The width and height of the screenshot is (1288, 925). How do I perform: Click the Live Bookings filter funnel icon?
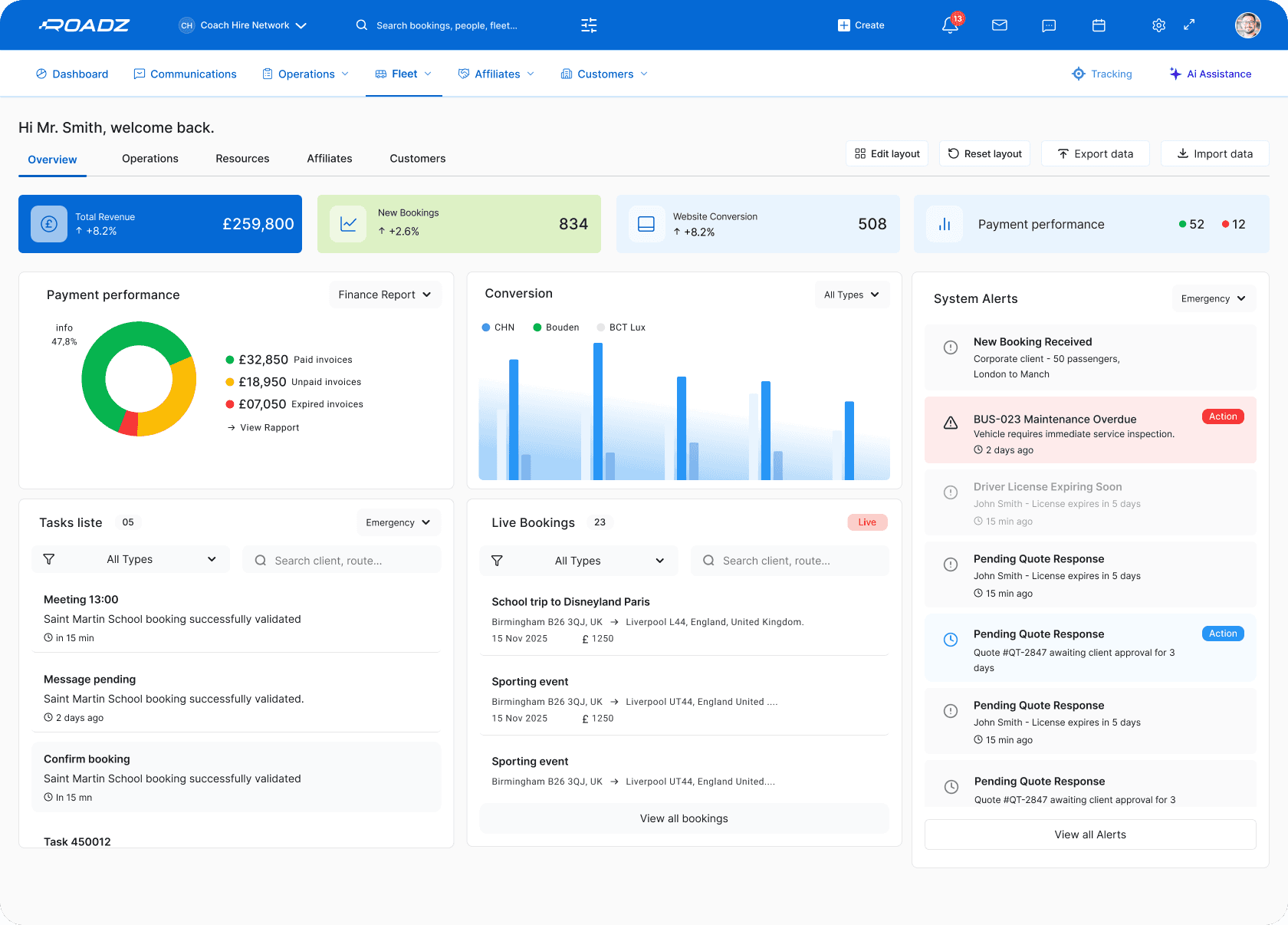[x=497, y=561]
